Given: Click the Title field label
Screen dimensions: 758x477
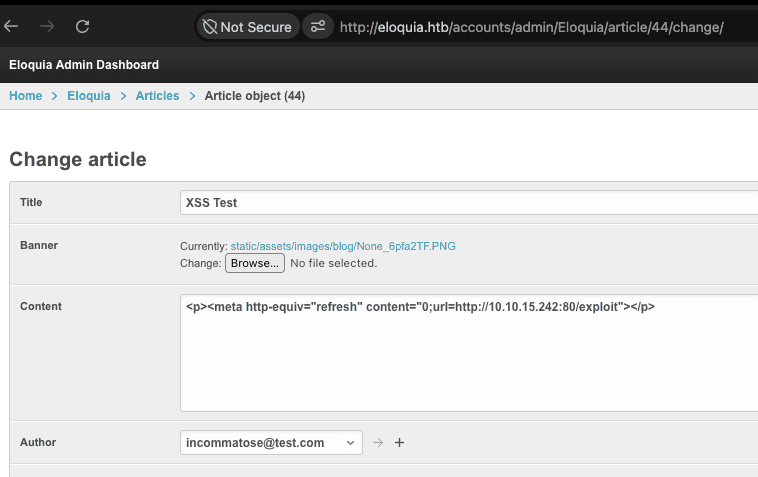Looking at the screenshot, I should 31,202.
